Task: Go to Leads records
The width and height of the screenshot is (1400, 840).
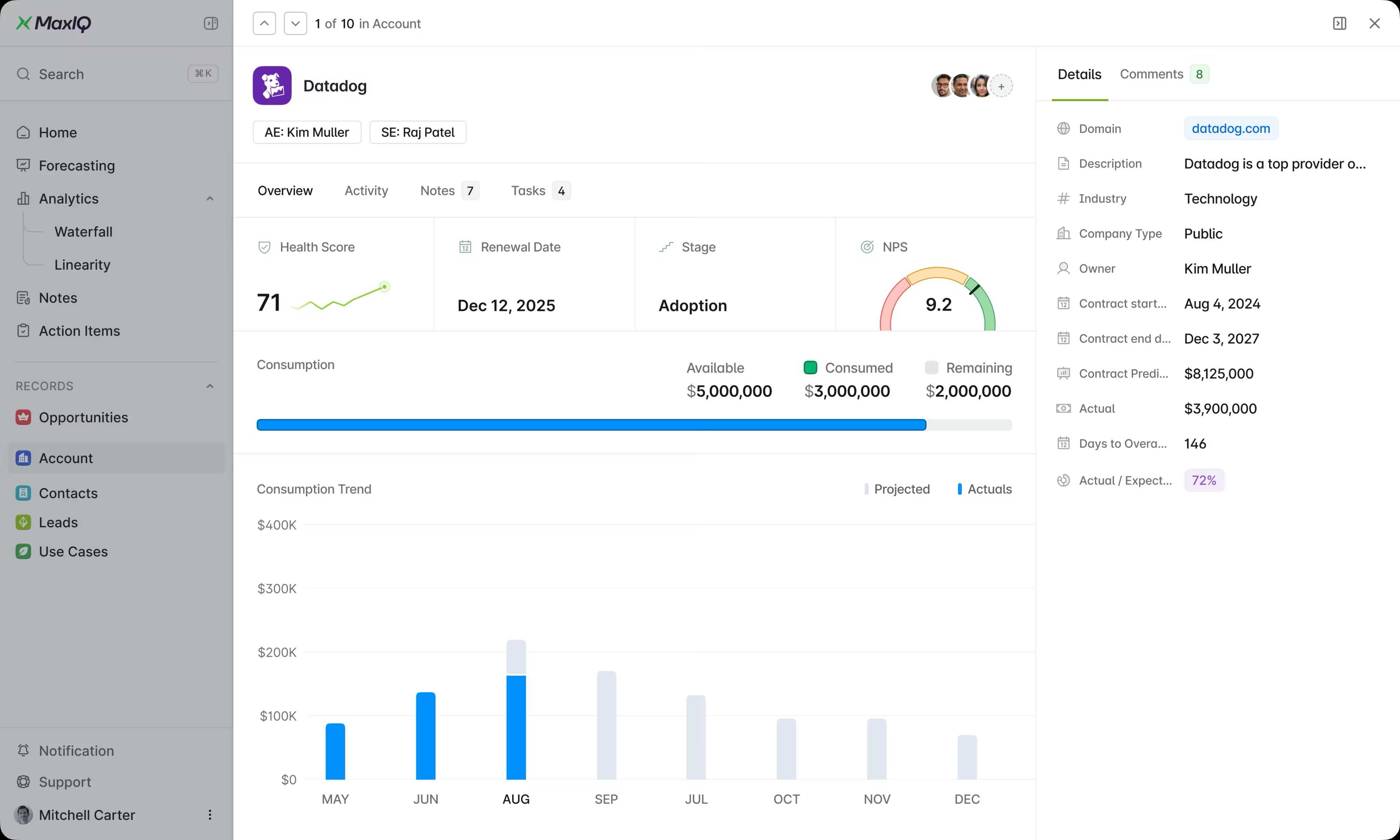Action: click(x=58, y=522)
